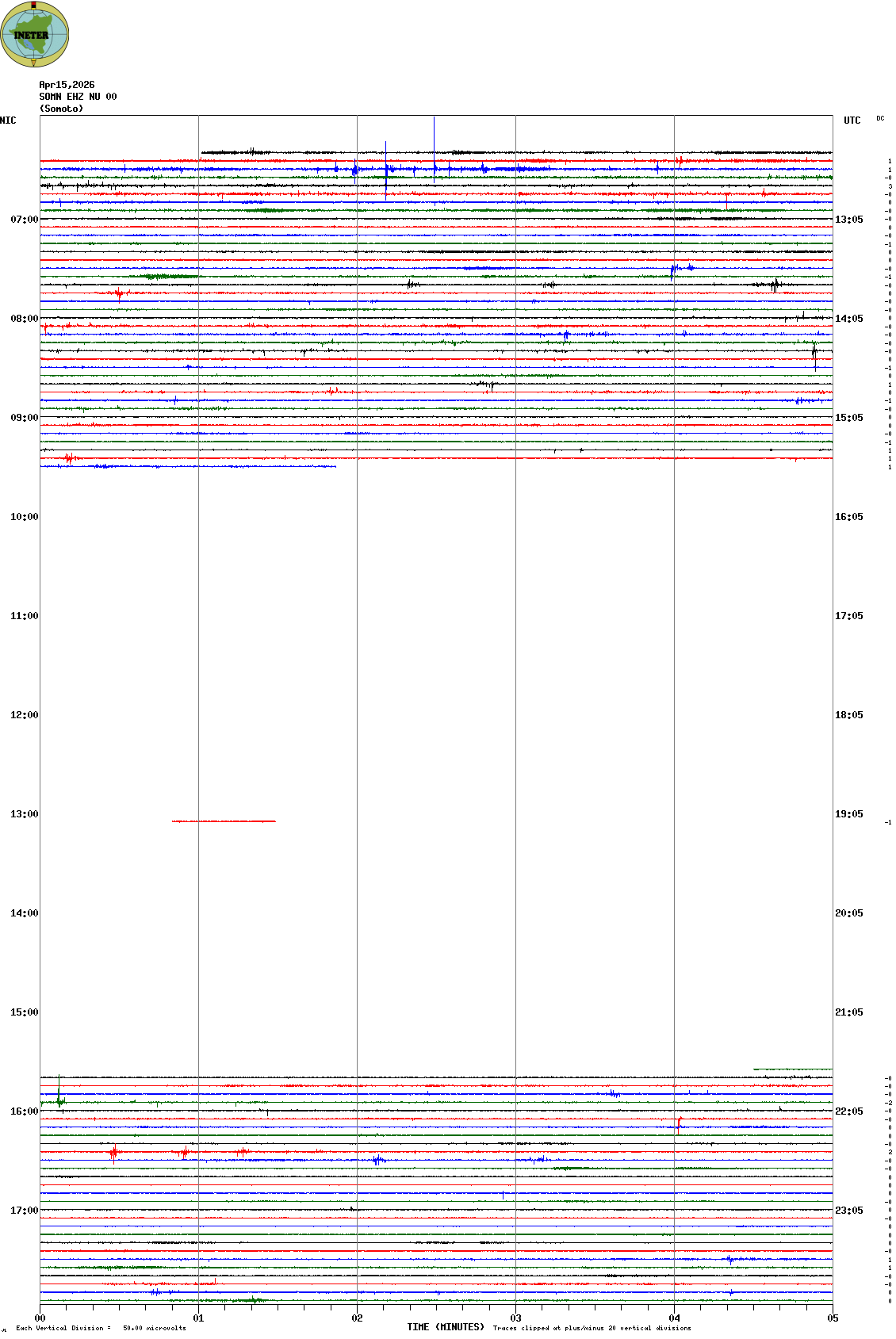The image size is (896, 1339).
Task: Click the small DC column header
Action: tap(880, 118)
